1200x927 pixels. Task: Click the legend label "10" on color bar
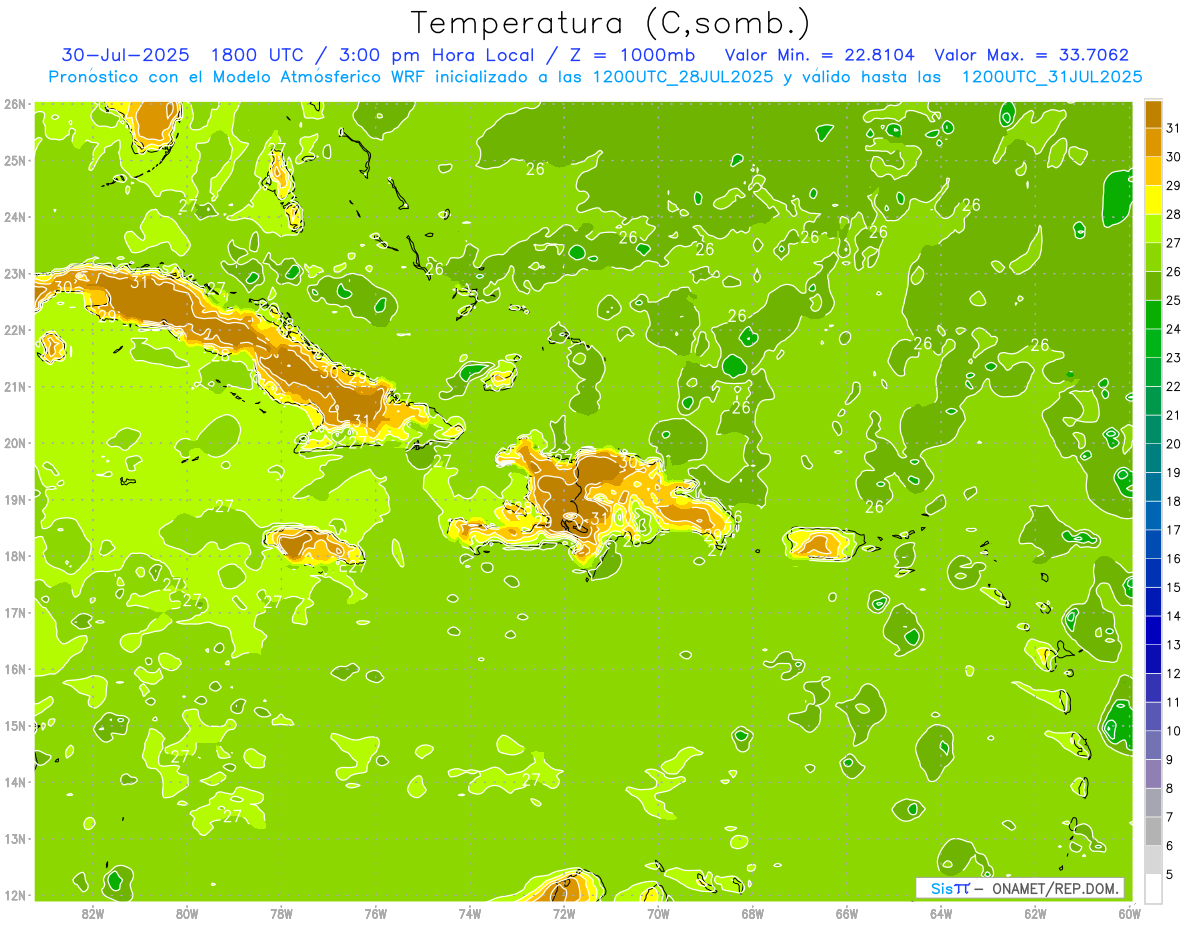(1174, 731)
